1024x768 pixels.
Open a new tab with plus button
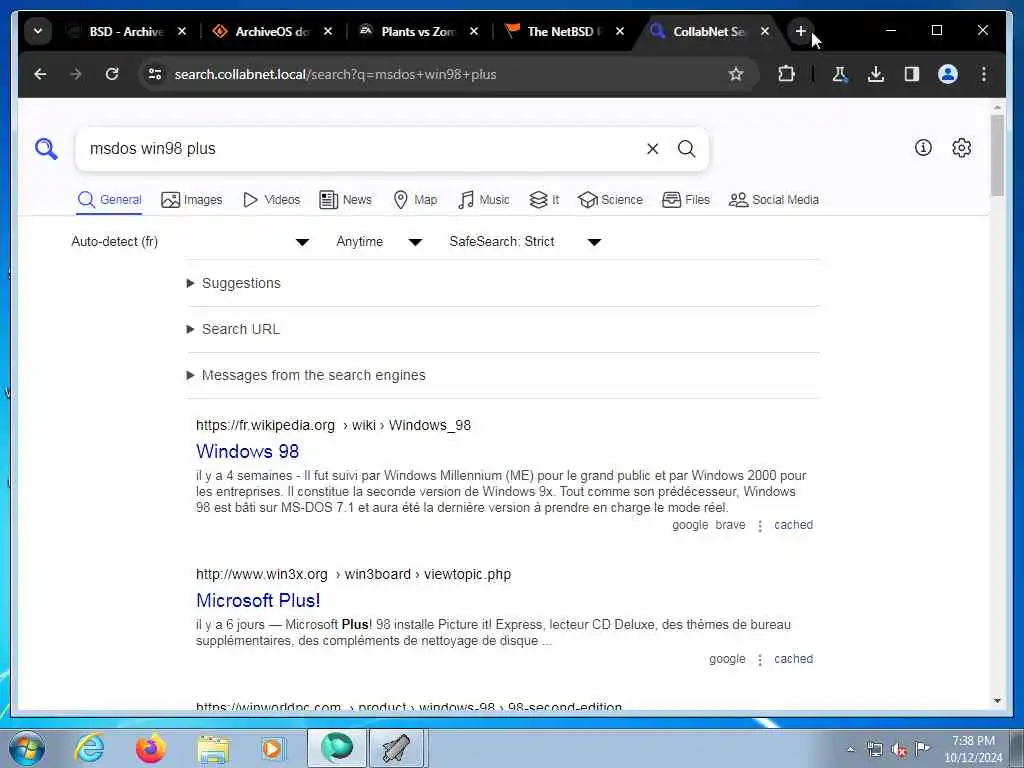(801, 31)
